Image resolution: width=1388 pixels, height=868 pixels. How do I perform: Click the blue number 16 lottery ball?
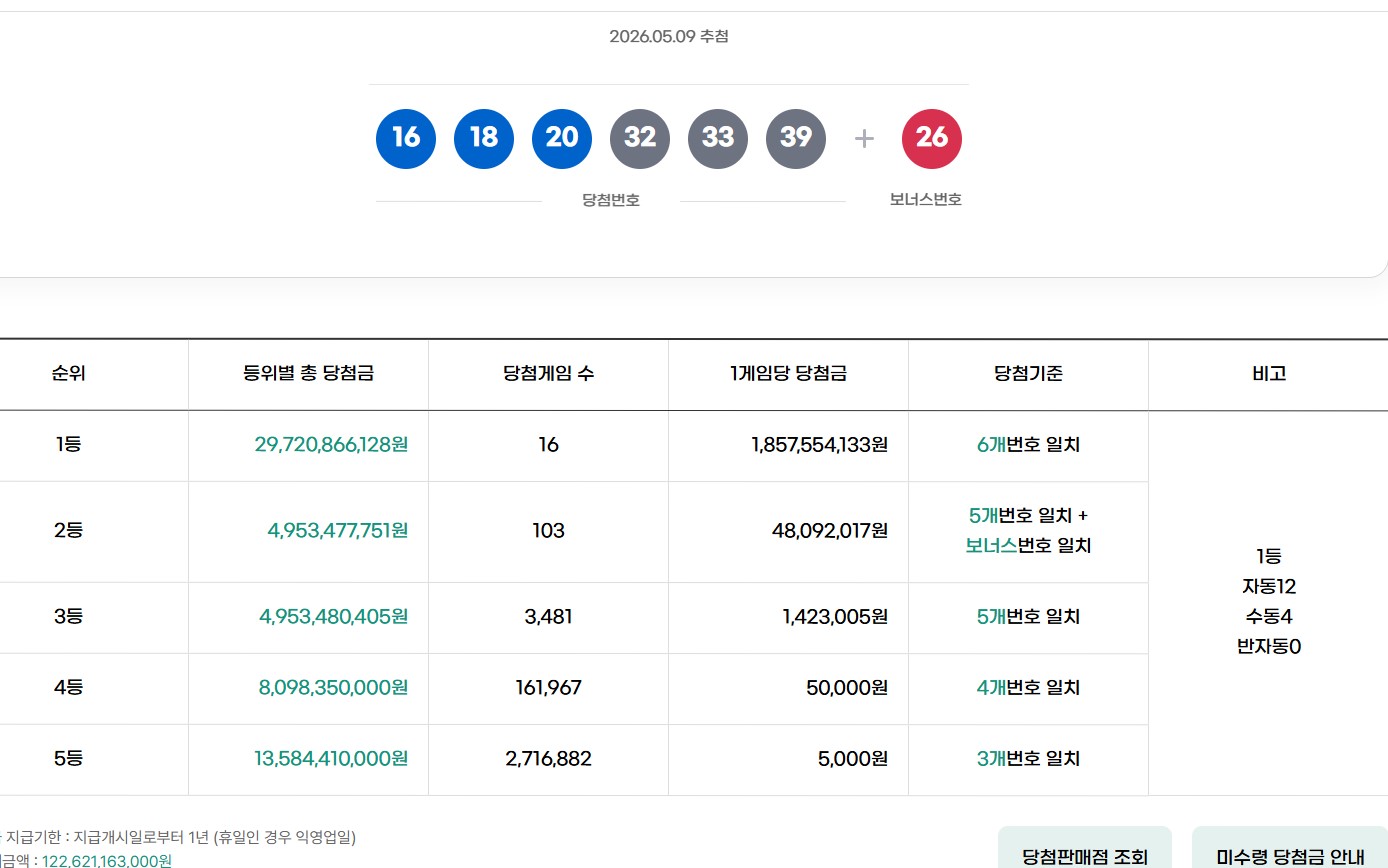click(406, 138)
